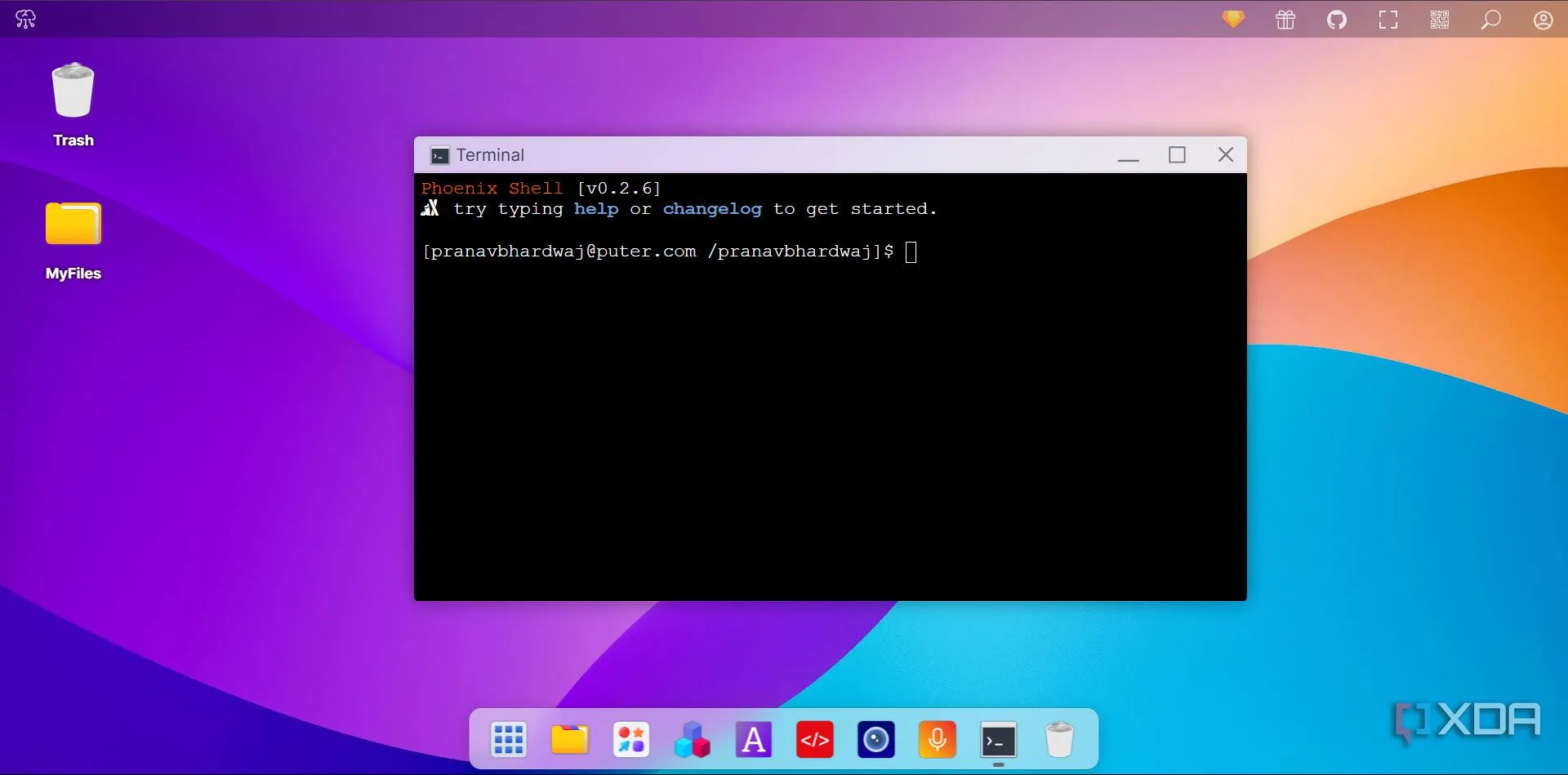Open search using the magnifying glass

[1491, 20]
